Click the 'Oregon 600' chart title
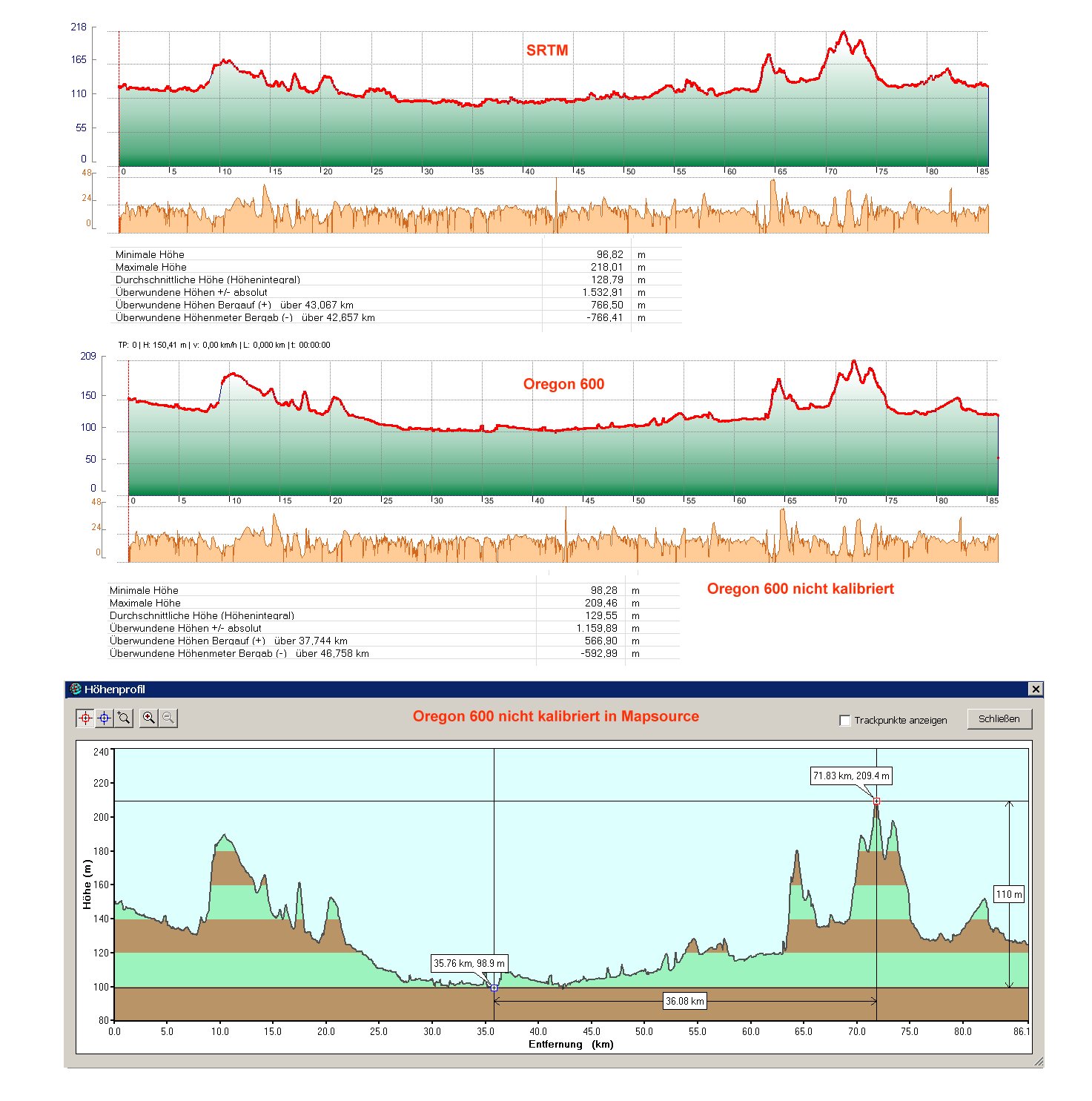The height and width of the screenshot is (1101, 1092). click(x=563, y=384)
